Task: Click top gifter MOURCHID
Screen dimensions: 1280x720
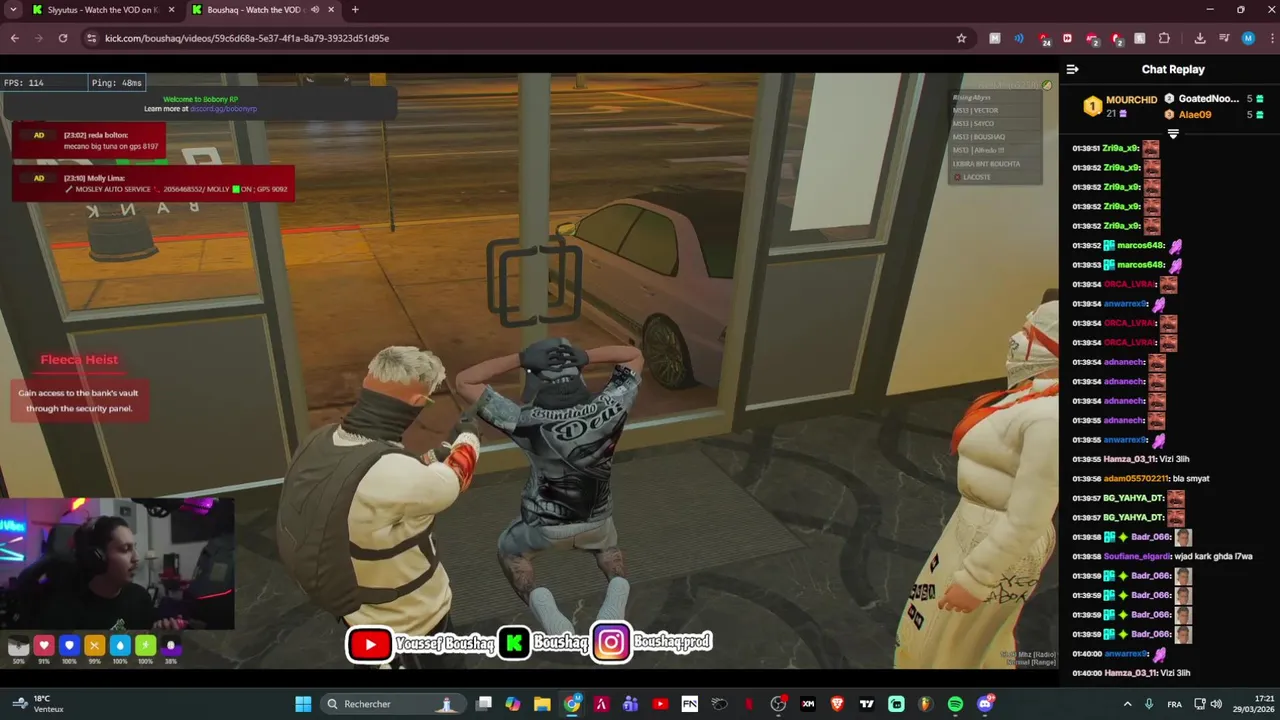Action: [x=1131, y=100]
